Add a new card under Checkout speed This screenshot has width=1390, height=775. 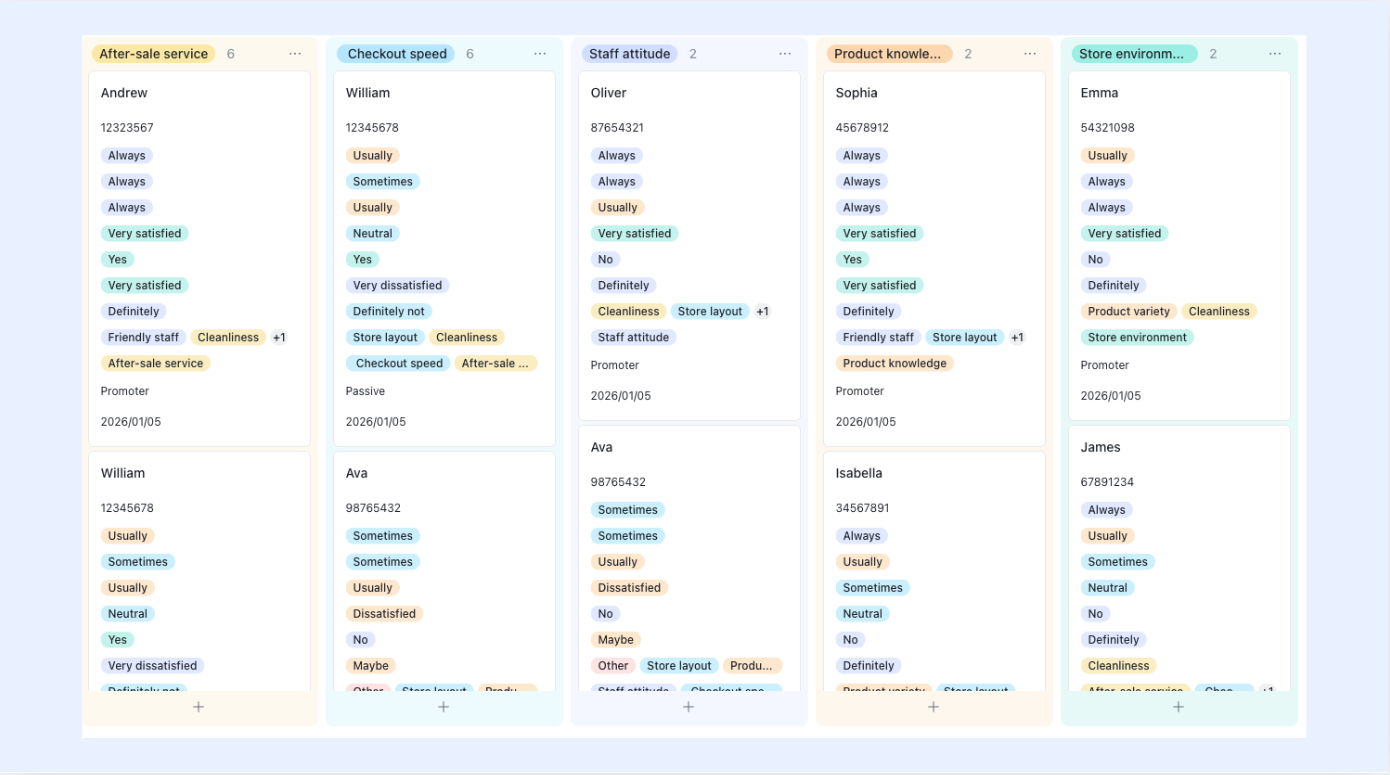click(x=444, y=707)
